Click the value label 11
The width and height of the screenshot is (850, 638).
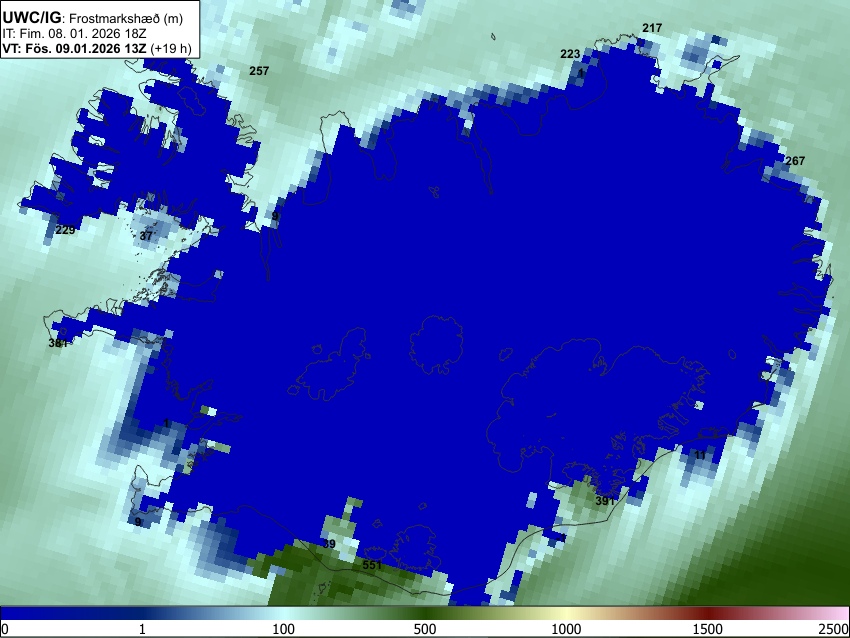tap(700, 455)
